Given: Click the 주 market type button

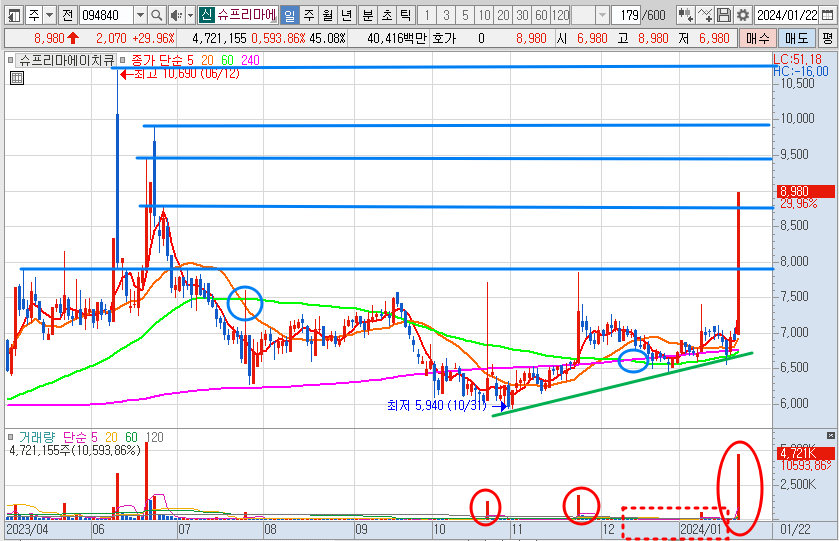Looking at the screenshot, I should click(x=34, y=15).
